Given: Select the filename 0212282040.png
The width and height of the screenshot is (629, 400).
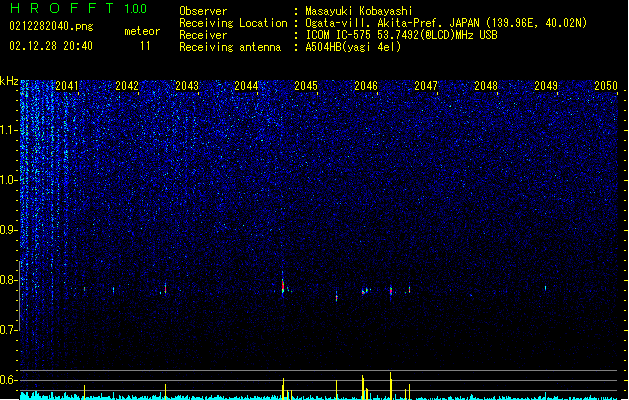Looking at the screenshot, I should [51, 27].
